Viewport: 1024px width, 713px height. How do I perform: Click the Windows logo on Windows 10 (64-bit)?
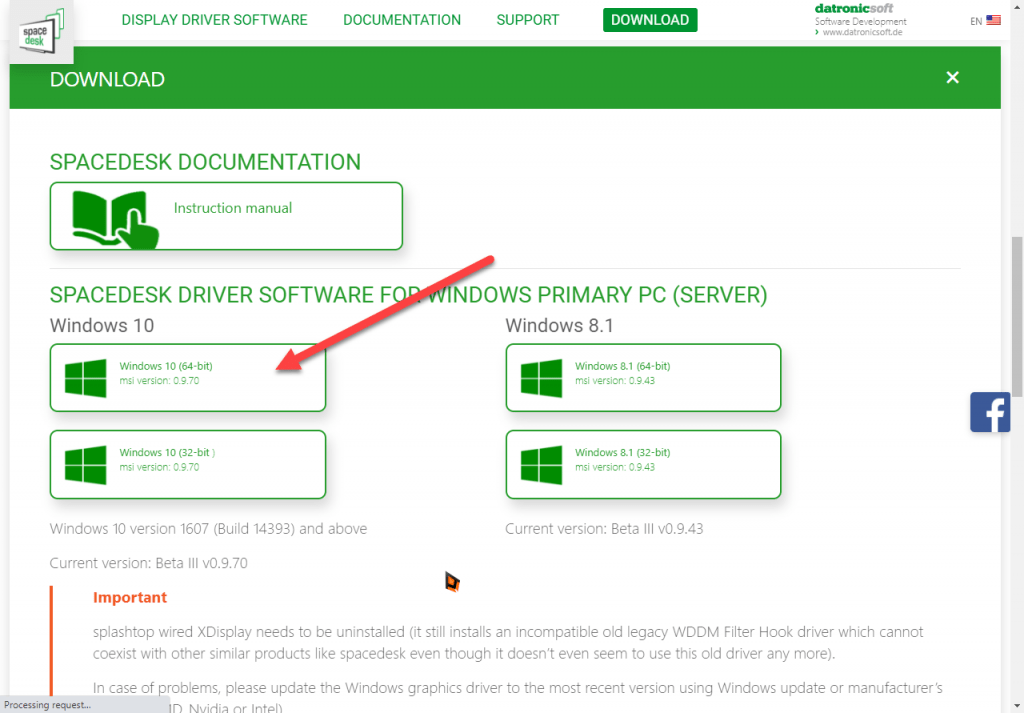pos(84,377)
